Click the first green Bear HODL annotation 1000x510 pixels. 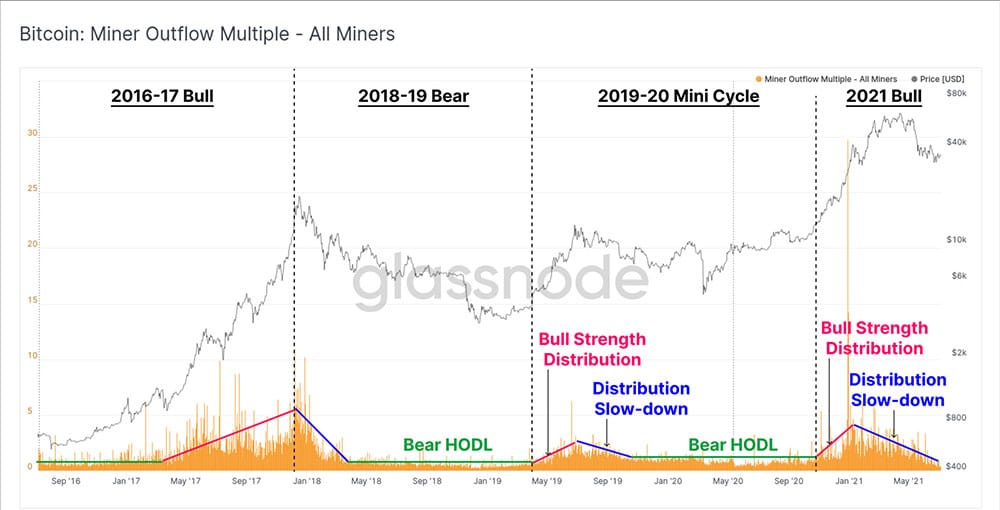(x=448, y=445)
